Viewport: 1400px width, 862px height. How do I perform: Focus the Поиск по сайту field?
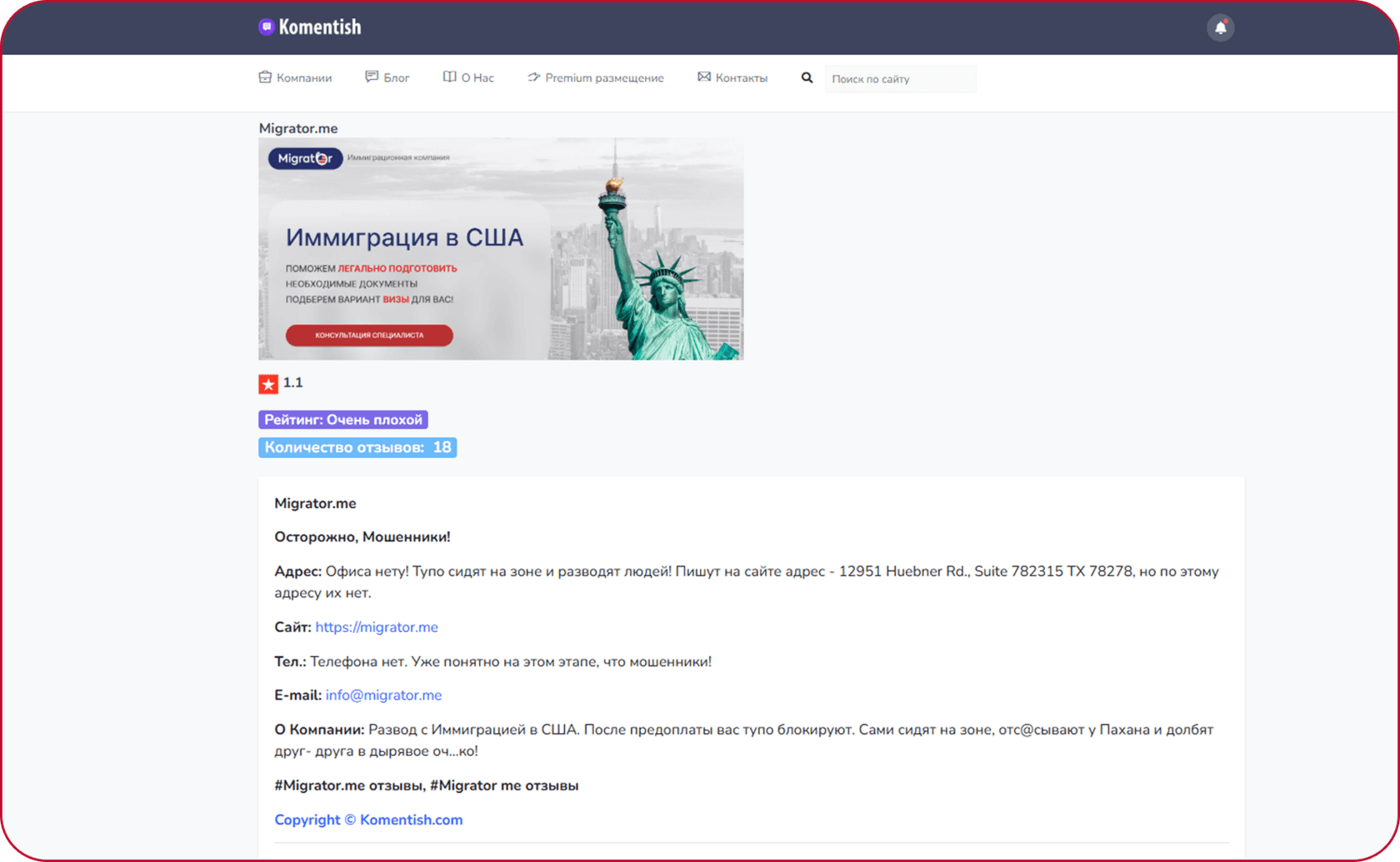pos(900,78)
